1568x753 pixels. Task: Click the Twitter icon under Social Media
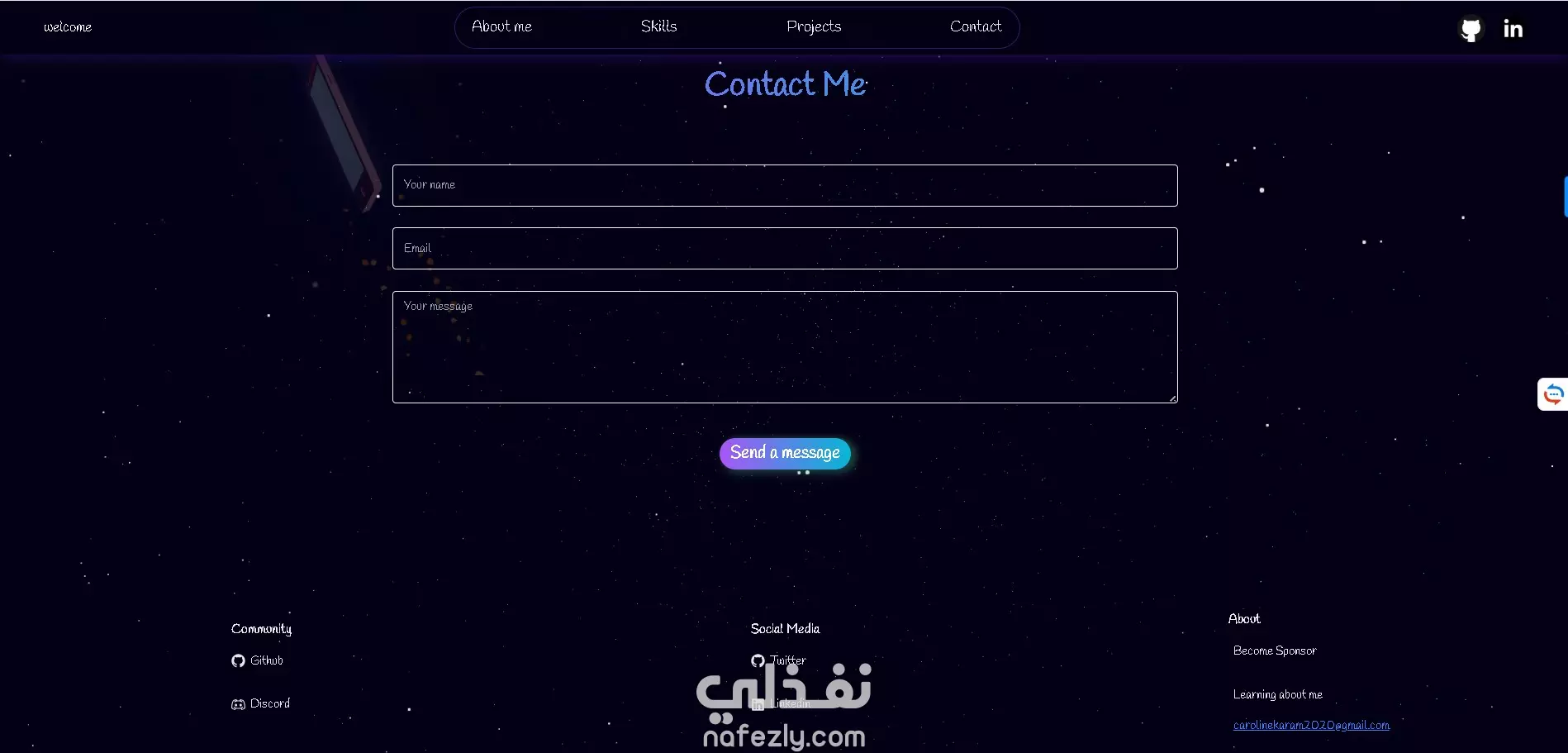(x=758, y=660)
